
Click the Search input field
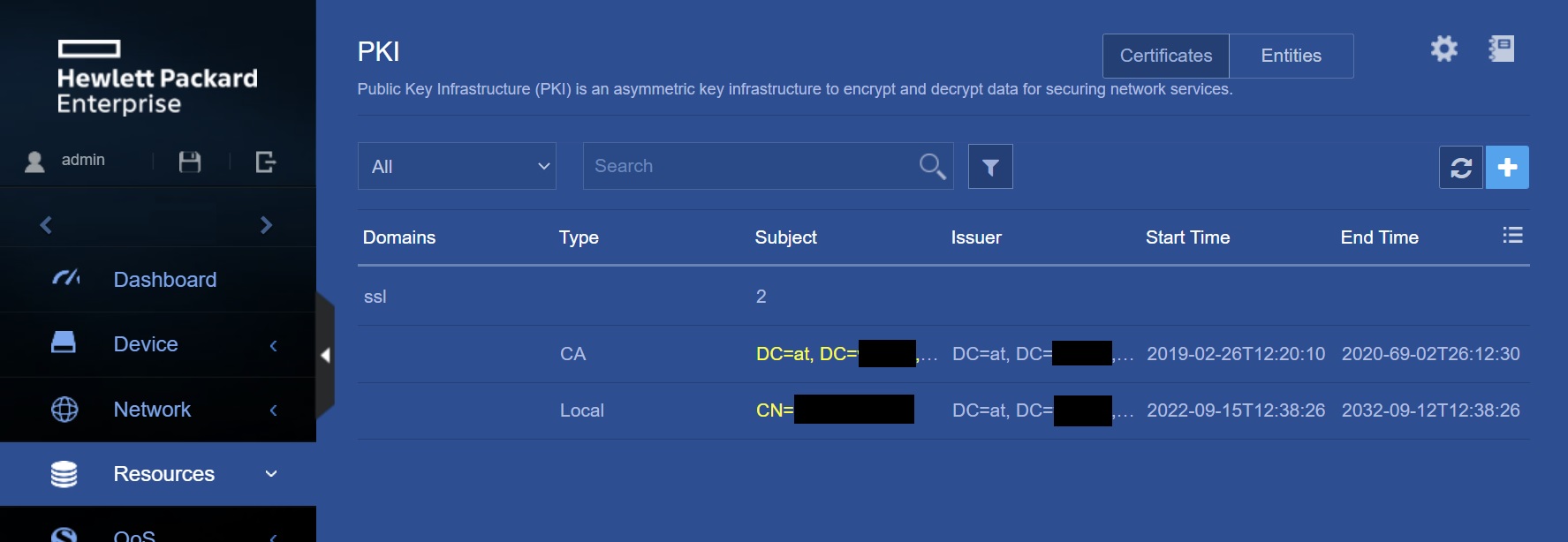click(x=751, y=166)
